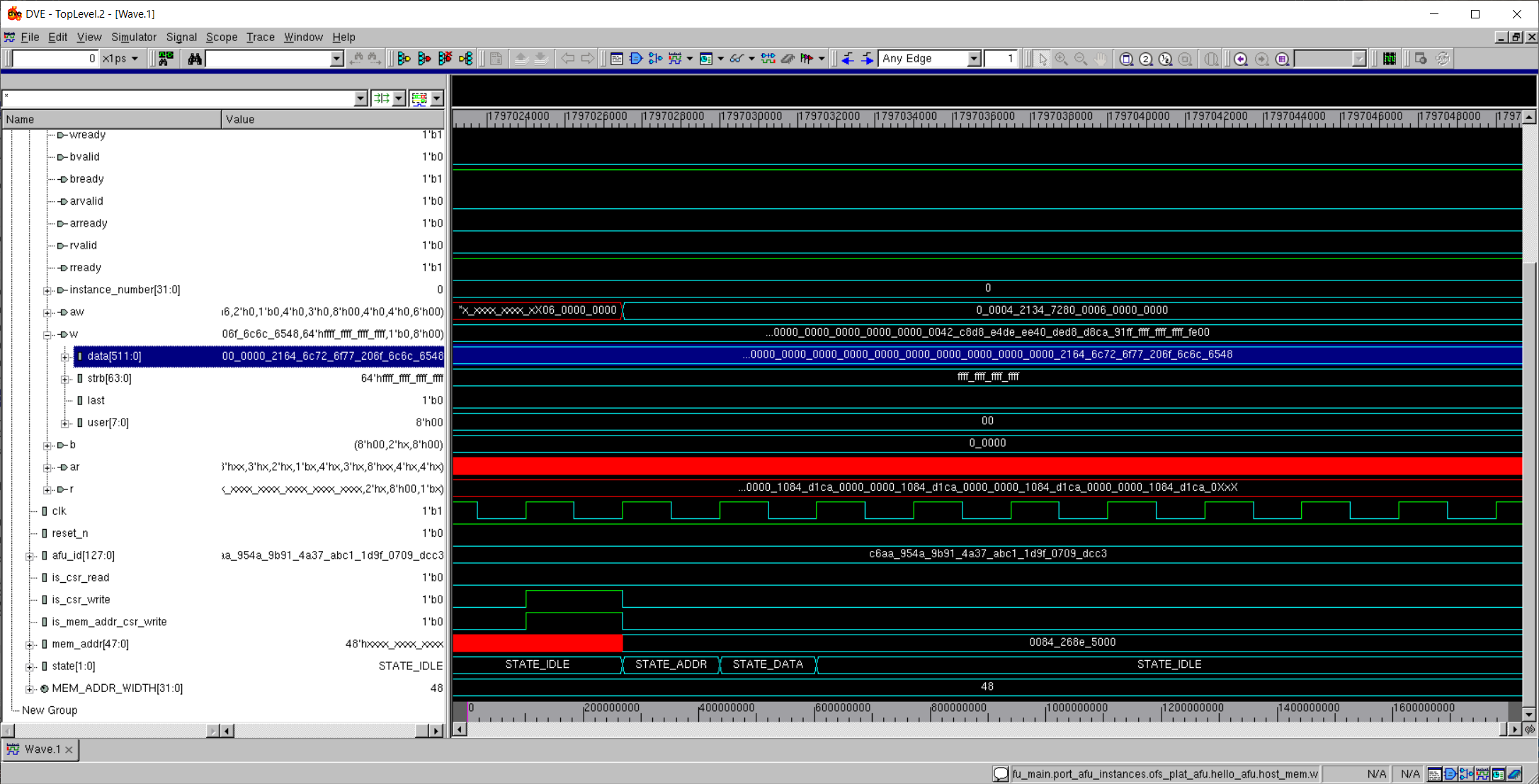Select the Wave.1 tab
Viewport: 1539px width, 784px height.
[x=40, y=749]
